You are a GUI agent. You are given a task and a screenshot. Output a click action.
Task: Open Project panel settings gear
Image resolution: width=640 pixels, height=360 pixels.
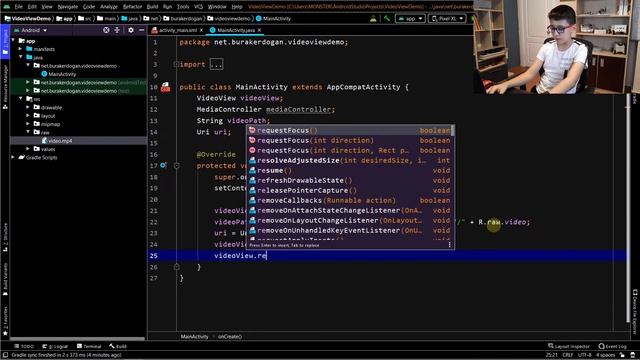point(131,30)
